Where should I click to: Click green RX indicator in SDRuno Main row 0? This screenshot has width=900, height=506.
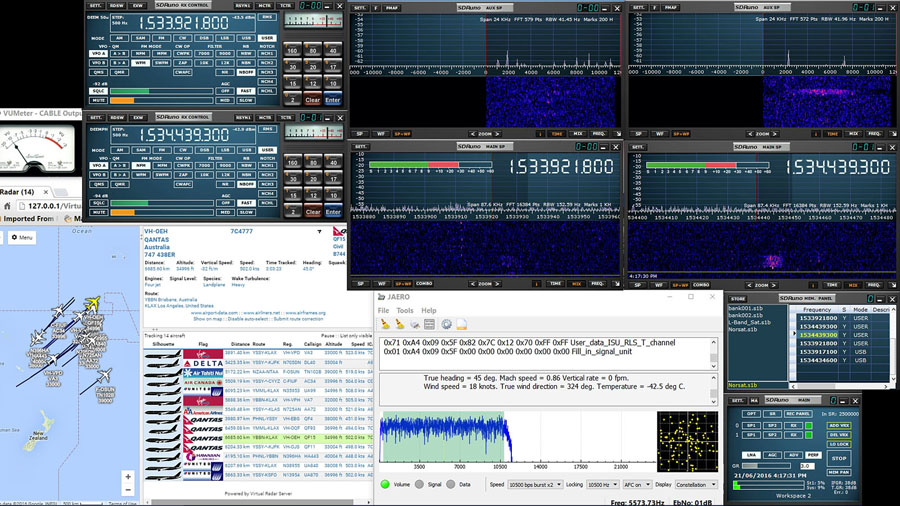(x=809, y=426)
